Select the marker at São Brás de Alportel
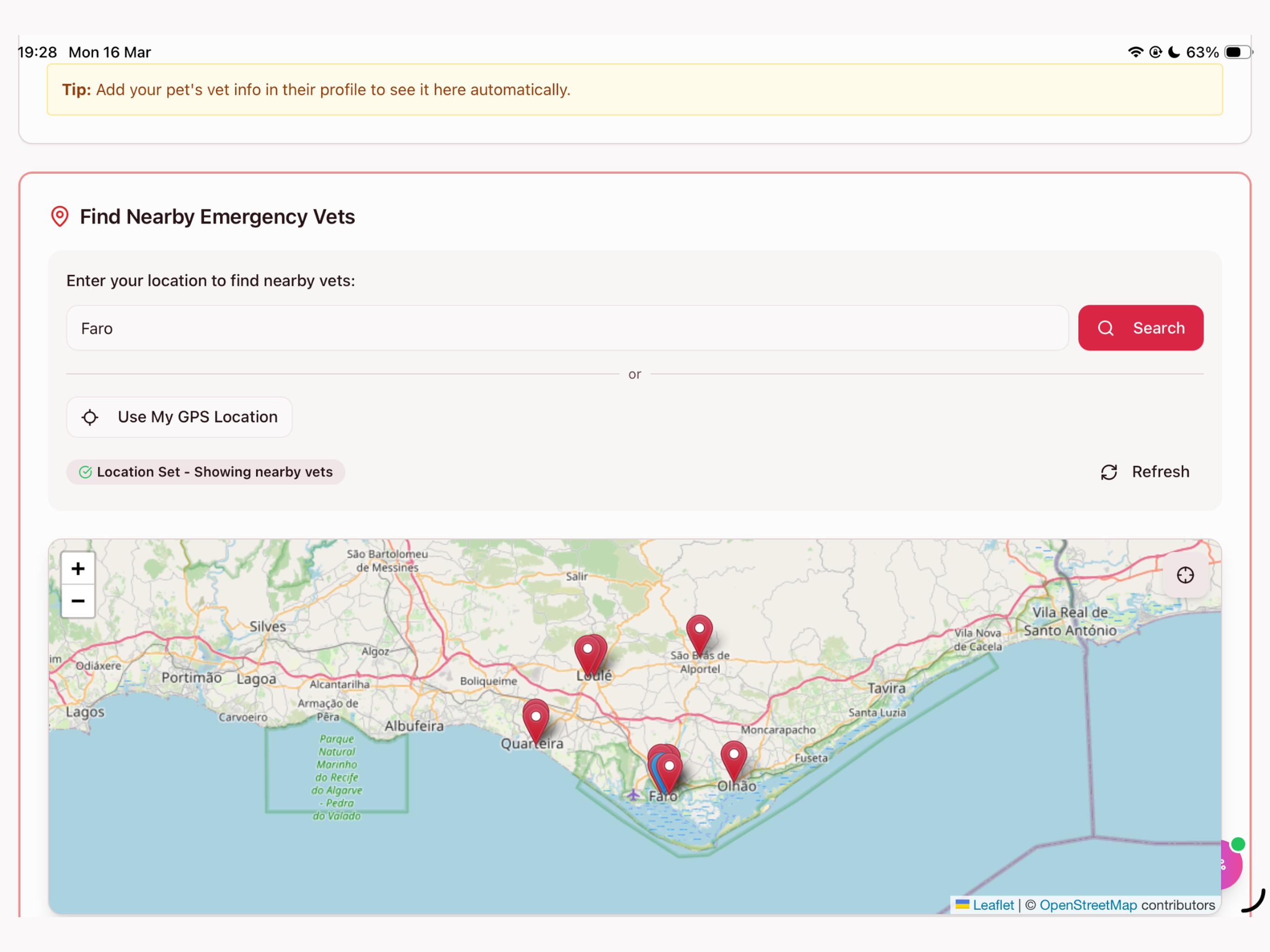 [699, 634]
